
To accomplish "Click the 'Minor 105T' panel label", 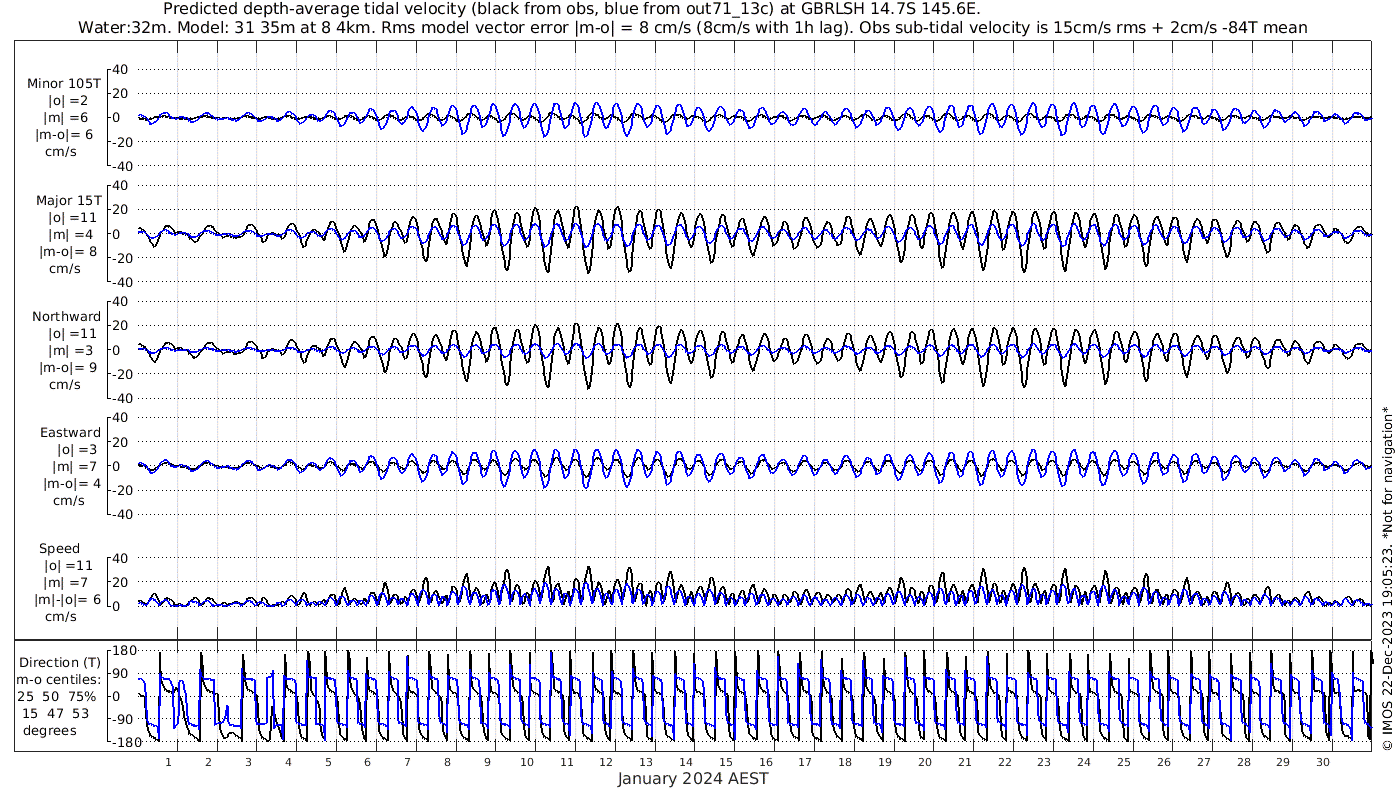I will [x=64, y=84].
